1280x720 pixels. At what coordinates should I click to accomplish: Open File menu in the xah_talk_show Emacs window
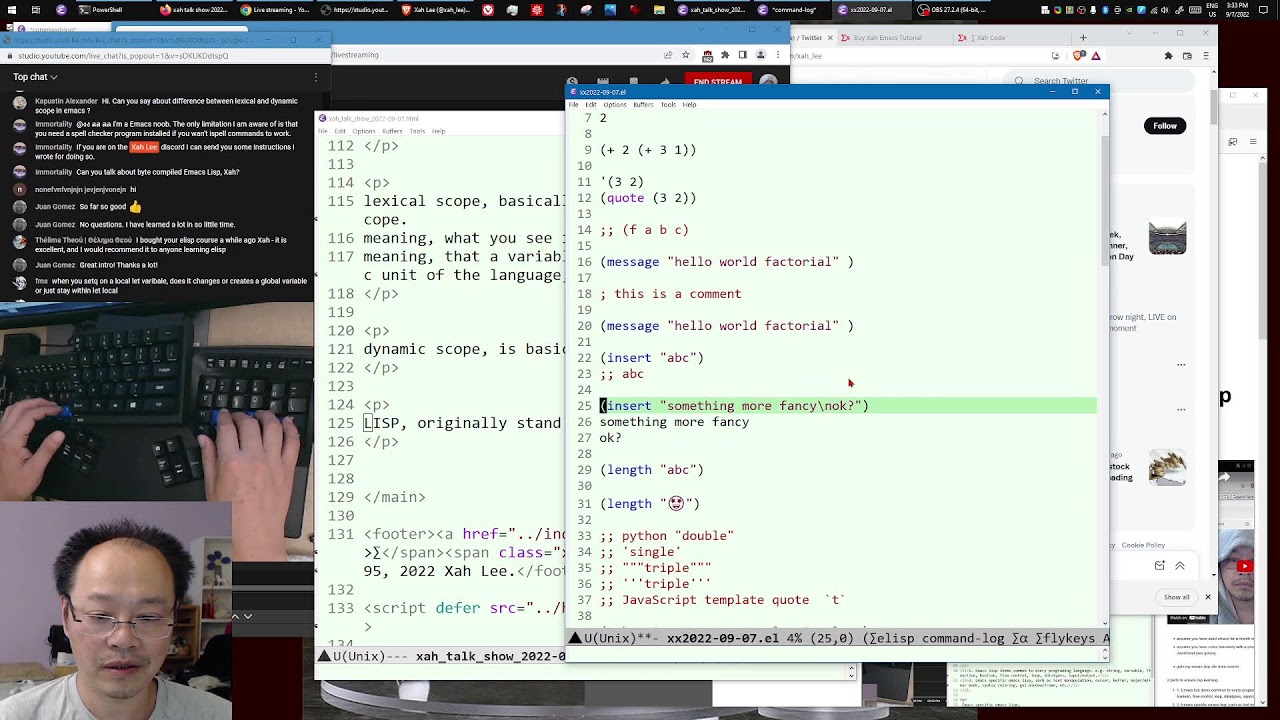[323, 131]
